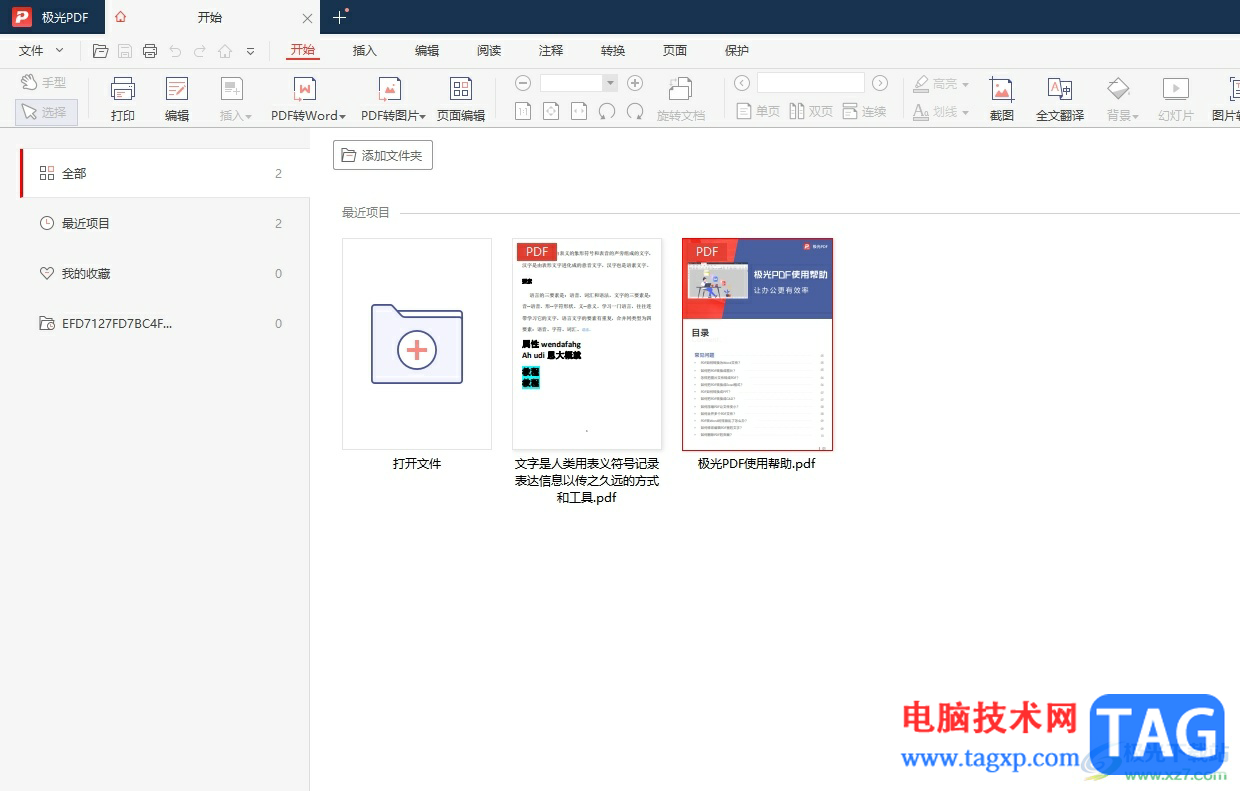Click the page number input field
This screenshot has height=791, width=1240.
click(810, 83)
